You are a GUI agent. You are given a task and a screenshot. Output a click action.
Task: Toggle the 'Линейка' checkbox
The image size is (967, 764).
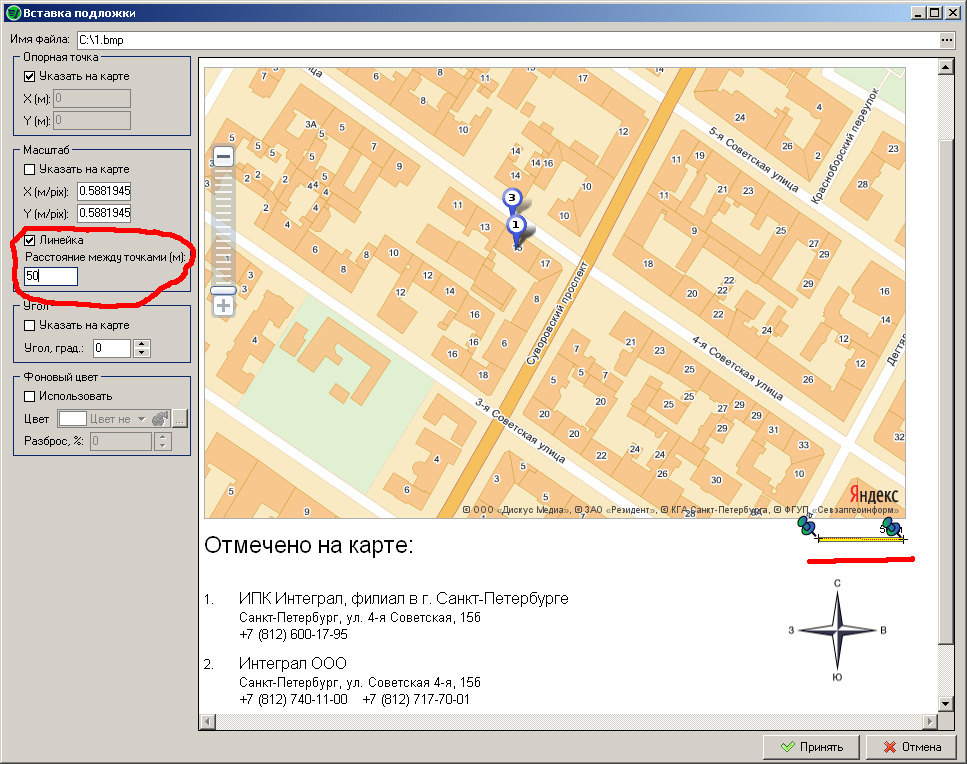point(30,240)
